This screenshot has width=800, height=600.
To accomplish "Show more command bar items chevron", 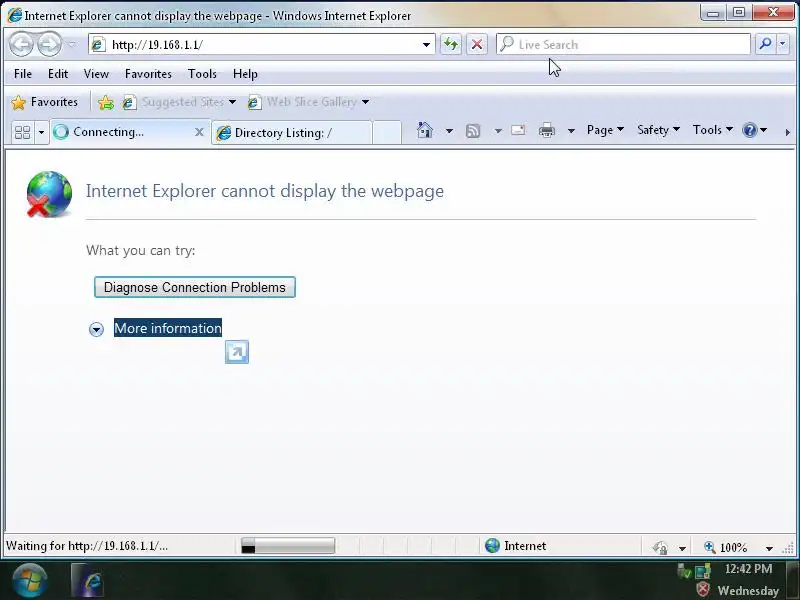I will coord(787,132).
